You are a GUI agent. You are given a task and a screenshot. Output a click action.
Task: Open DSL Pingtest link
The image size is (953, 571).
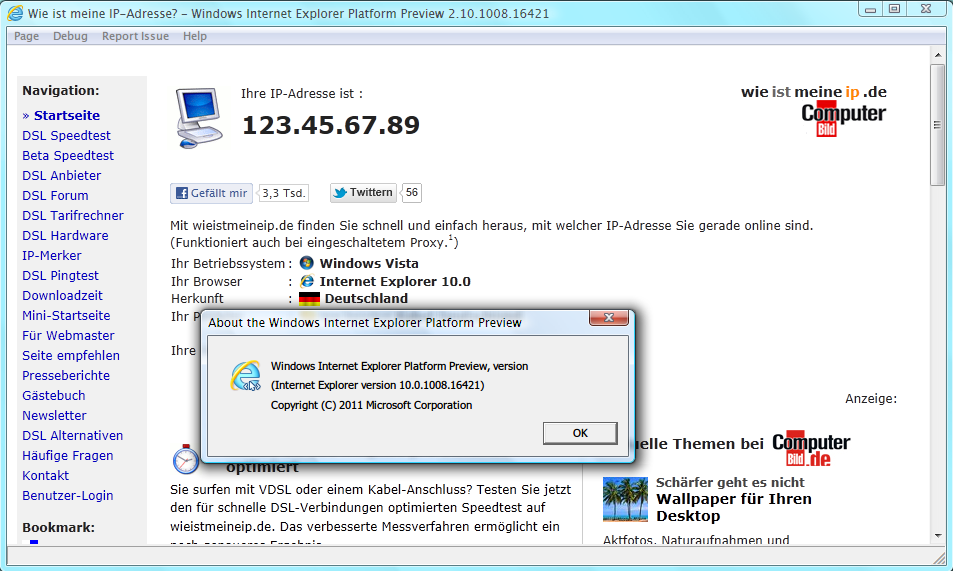coord(60,276)
